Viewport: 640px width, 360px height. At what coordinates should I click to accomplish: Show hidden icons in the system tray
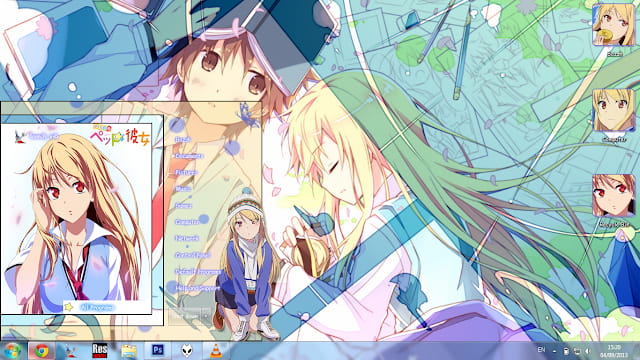click(x=554, y=351)
